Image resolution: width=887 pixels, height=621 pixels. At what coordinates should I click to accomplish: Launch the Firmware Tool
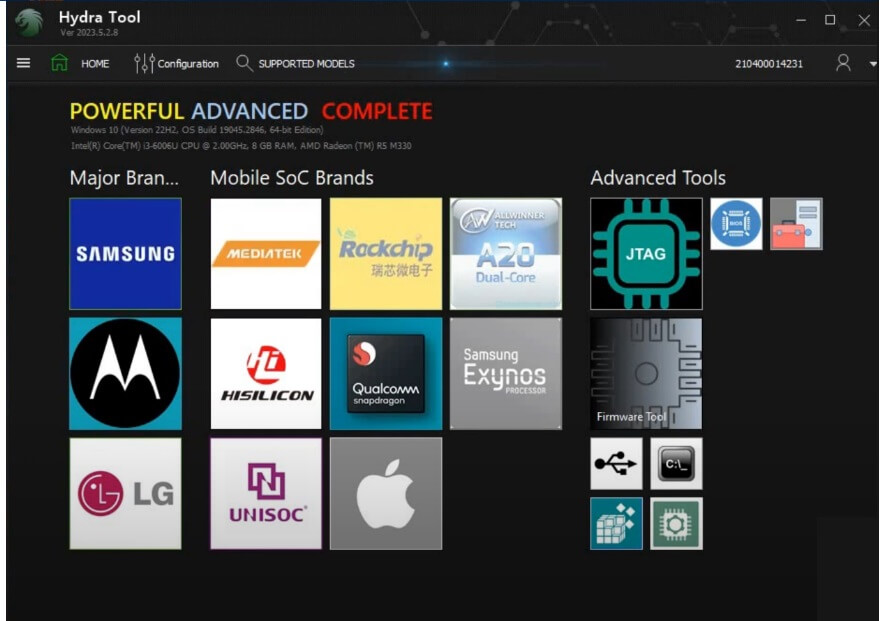645,373
